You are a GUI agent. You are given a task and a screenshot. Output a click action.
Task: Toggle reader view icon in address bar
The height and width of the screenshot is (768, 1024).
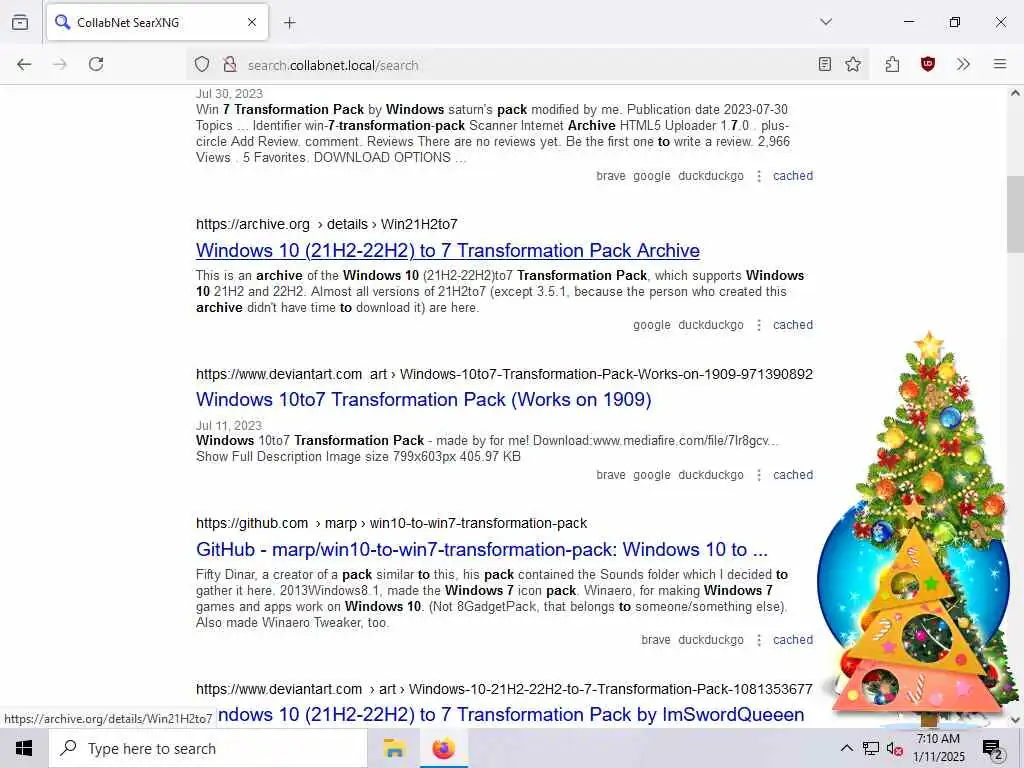[x=825, y=64]
